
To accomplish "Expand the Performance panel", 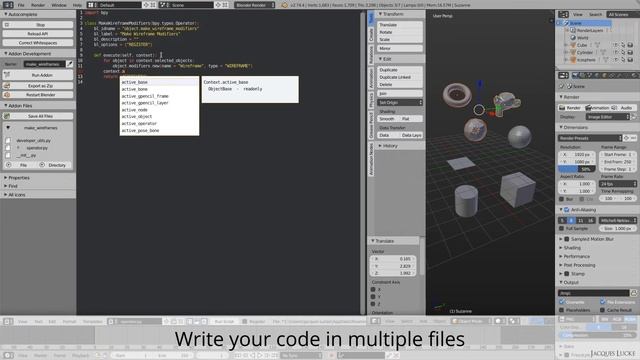I will point(561,256).
